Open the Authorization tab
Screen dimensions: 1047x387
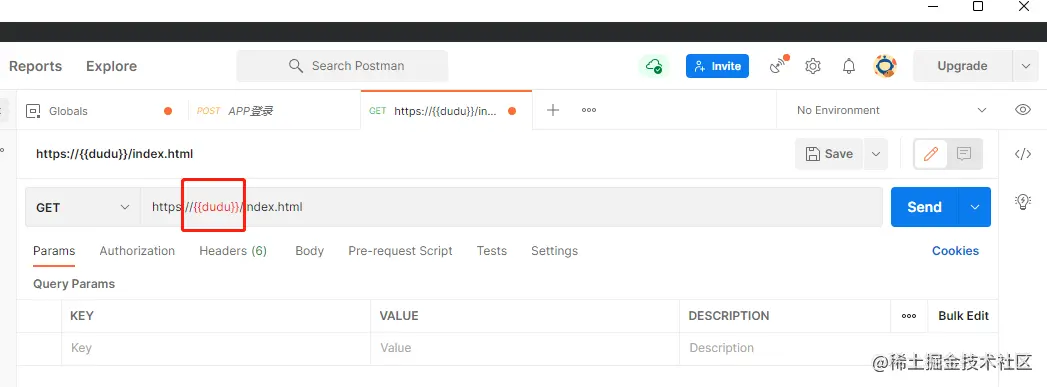click(x=137, y=251)
